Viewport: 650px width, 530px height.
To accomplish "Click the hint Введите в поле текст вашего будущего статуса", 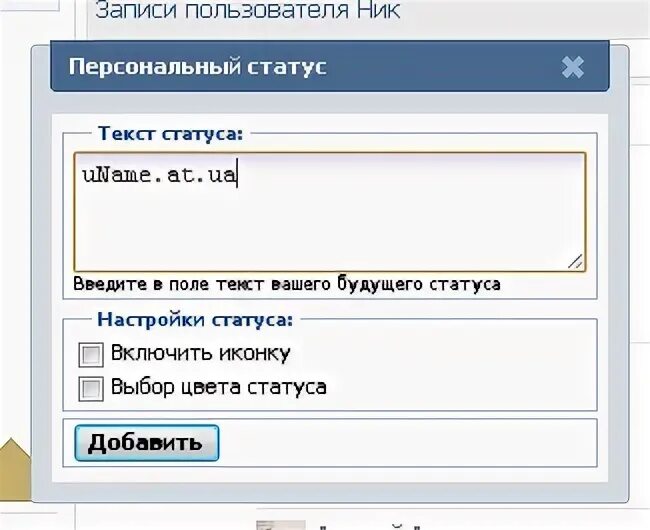I will [287, 285].
